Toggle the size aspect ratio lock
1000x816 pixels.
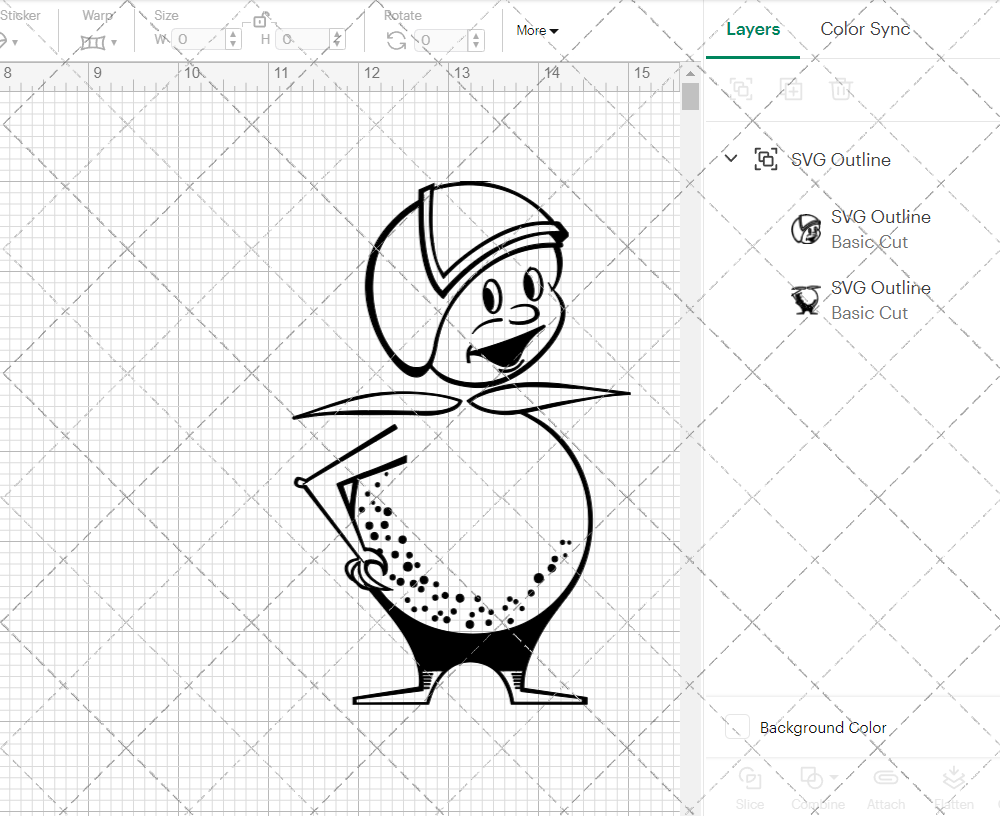[x=260, y=20]
